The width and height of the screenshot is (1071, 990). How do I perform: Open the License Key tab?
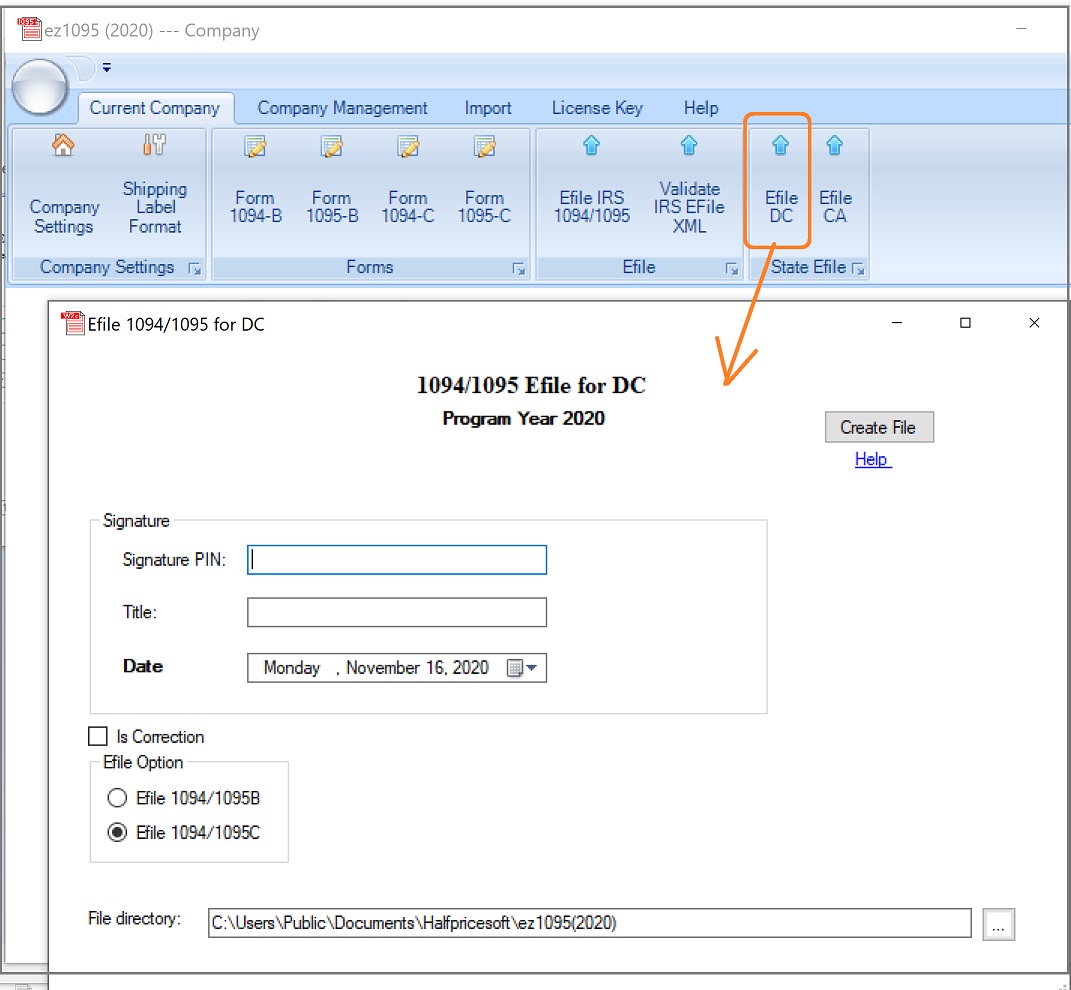pyautogui.click(x=597, y=108)
